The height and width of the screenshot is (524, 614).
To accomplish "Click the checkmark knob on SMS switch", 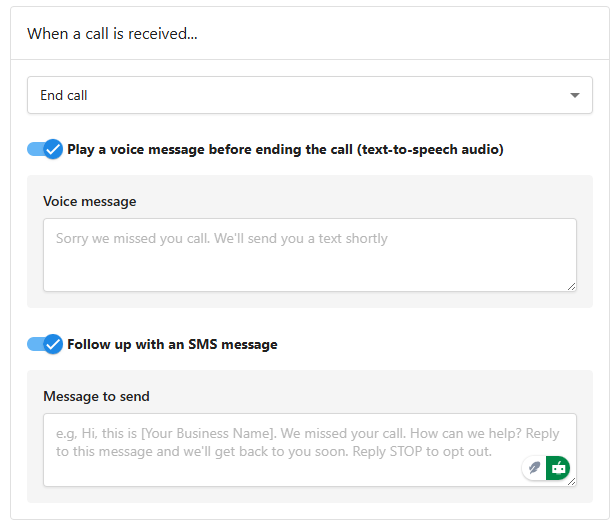I will 53,344.
